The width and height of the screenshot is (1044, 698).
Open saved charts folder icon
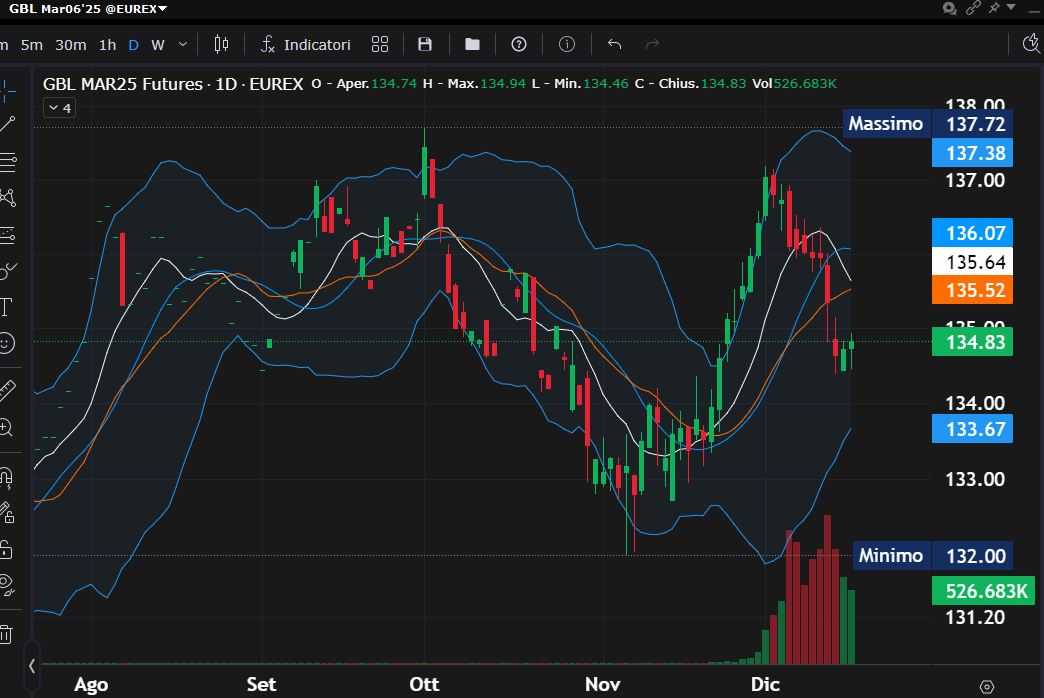point(472,44)
